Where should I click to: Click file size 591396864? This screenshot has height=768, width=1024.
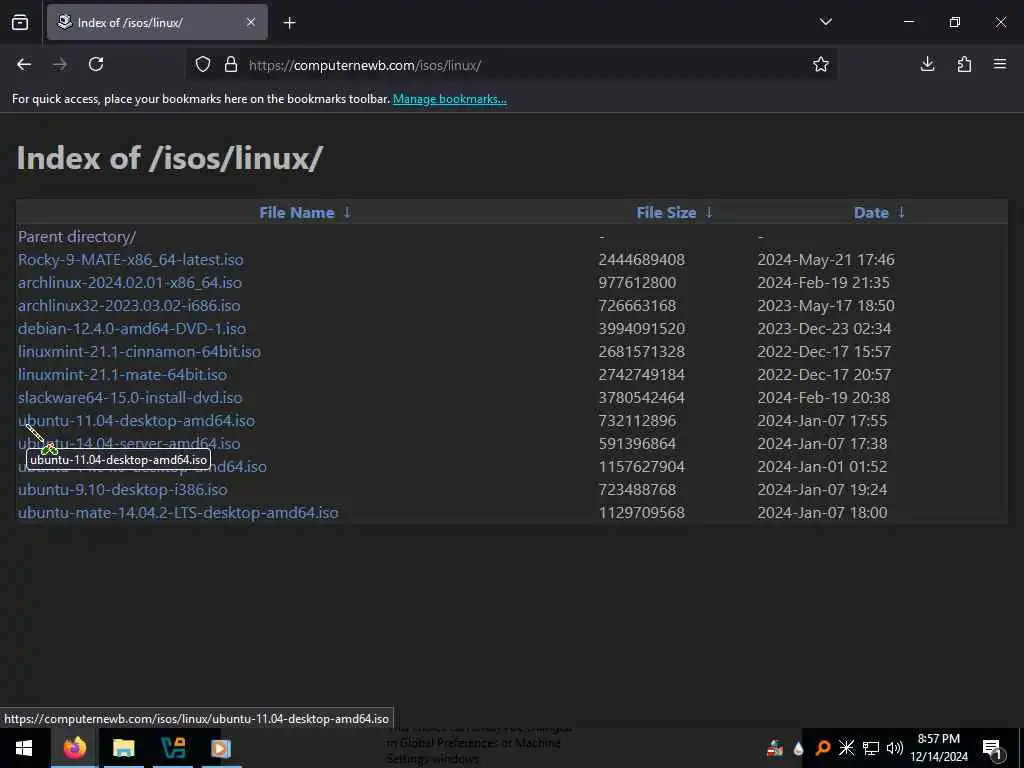coord(637,443)
